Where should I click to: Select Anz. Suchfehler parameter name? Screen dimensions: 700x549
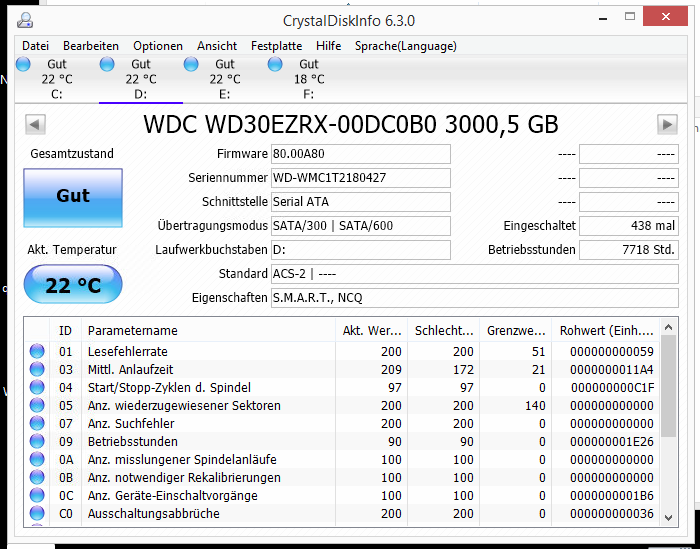131,423
